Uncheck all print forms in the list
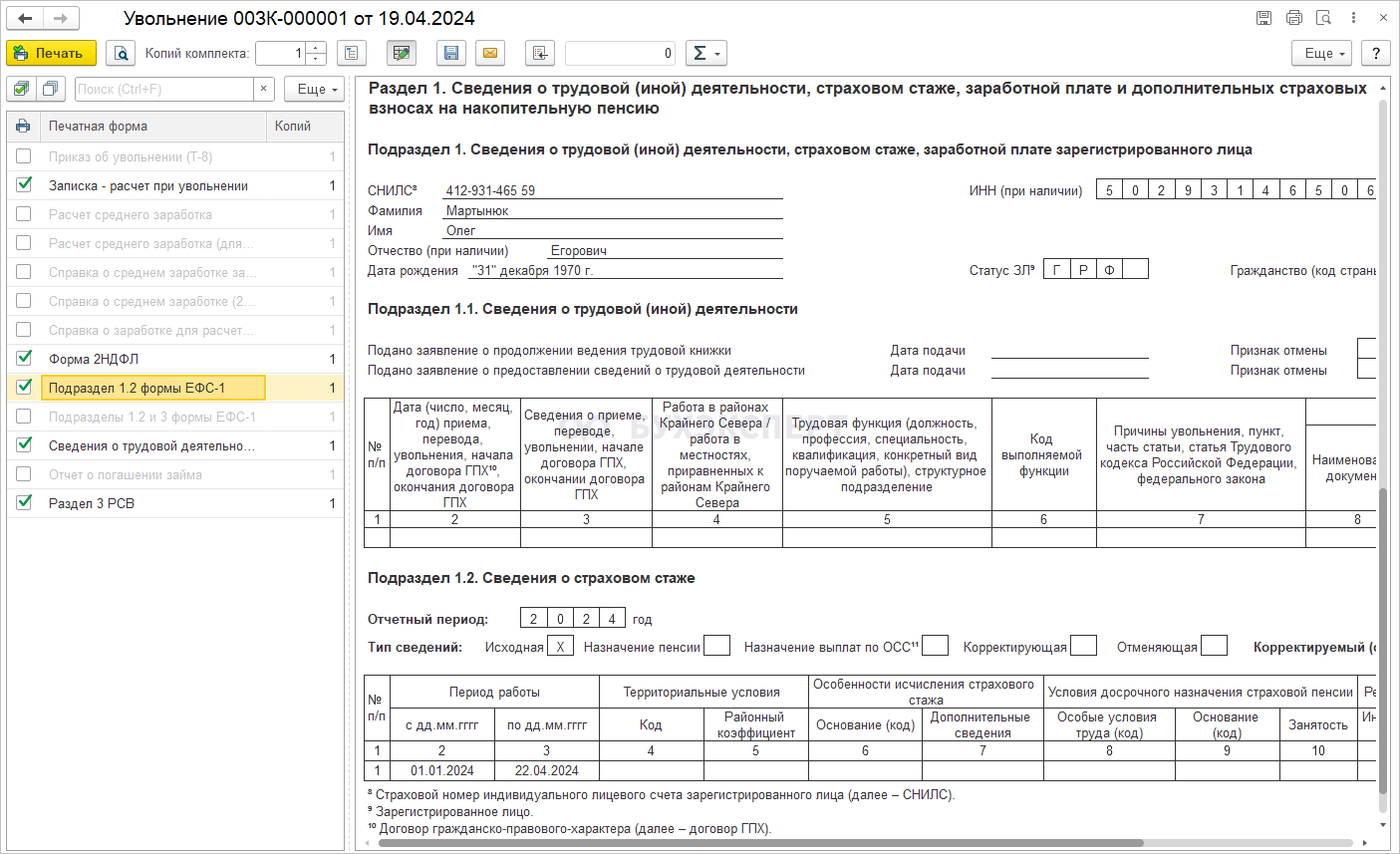The image size is (1400, 854). (50, 89)
